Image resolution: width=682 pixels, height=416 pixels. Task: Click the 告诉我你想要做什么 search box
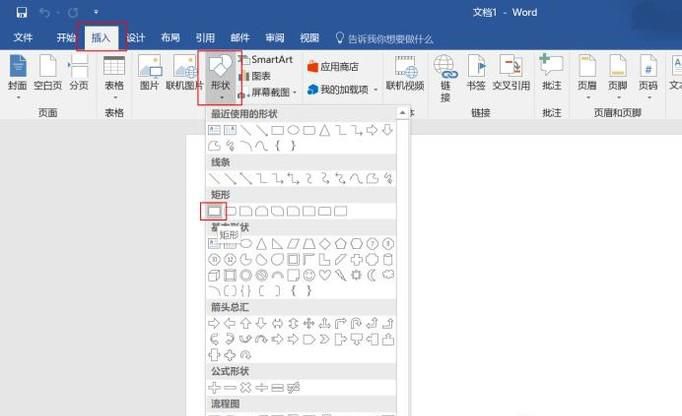click(389, 38)
